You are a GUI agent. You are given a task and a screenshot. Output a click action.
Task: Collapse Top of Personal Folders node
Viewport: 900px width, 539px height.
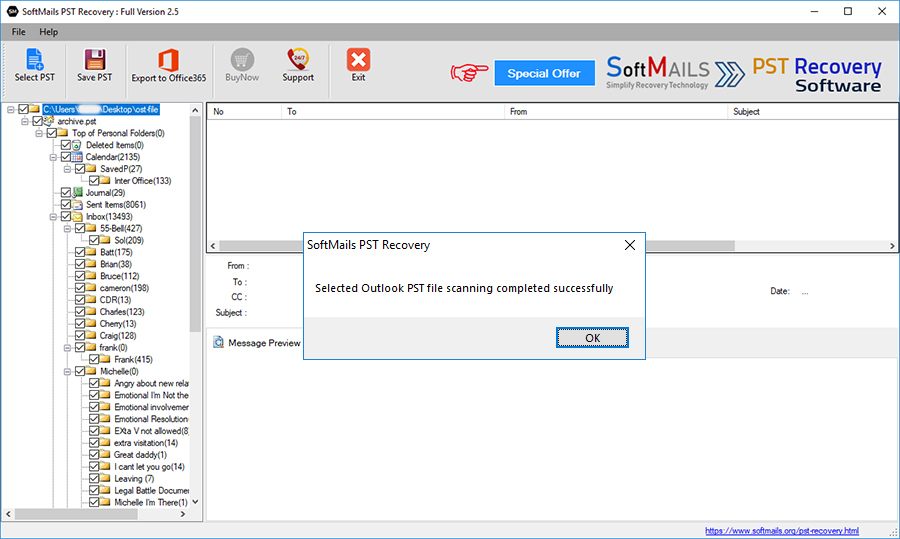pos(39,133)
